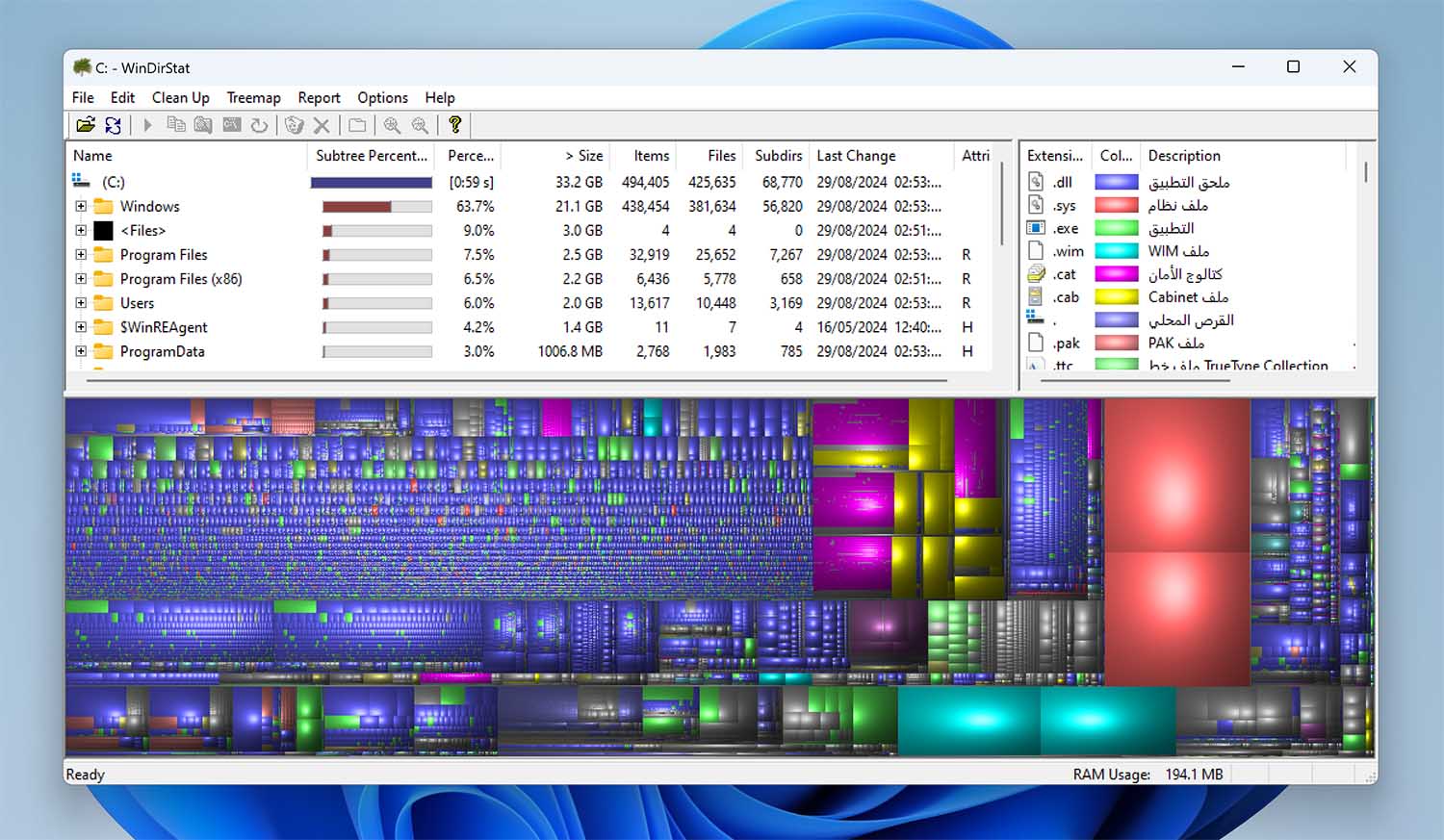Sort by the Last Change column header
This screenshot has width=1444, height=840.
856,156
